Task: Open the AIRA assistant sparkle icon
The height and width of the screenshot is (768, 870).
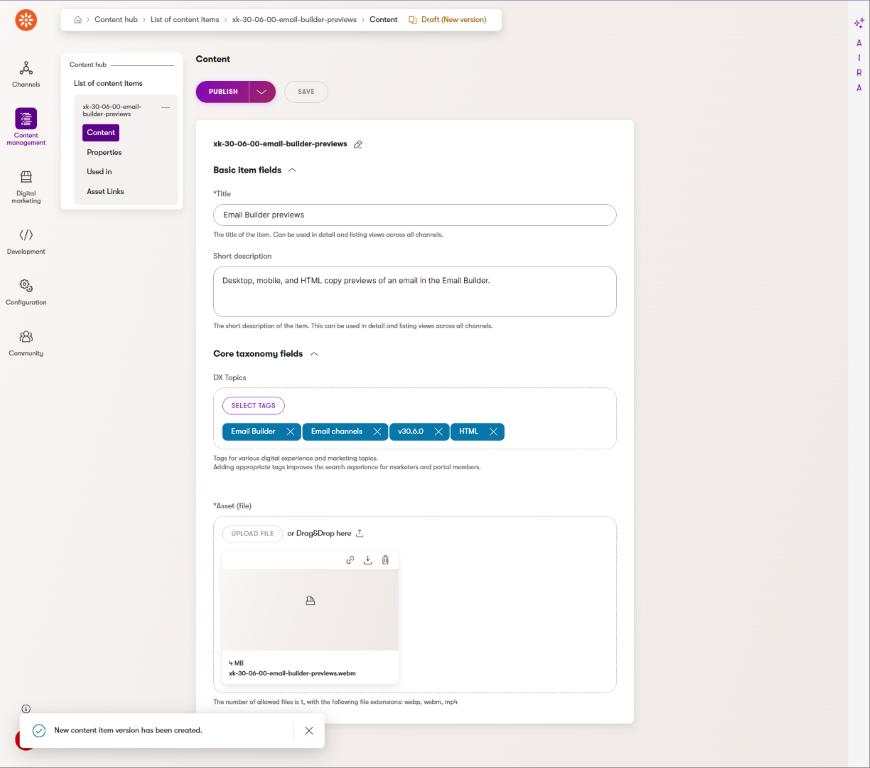Action: click(x=858, y=23)
